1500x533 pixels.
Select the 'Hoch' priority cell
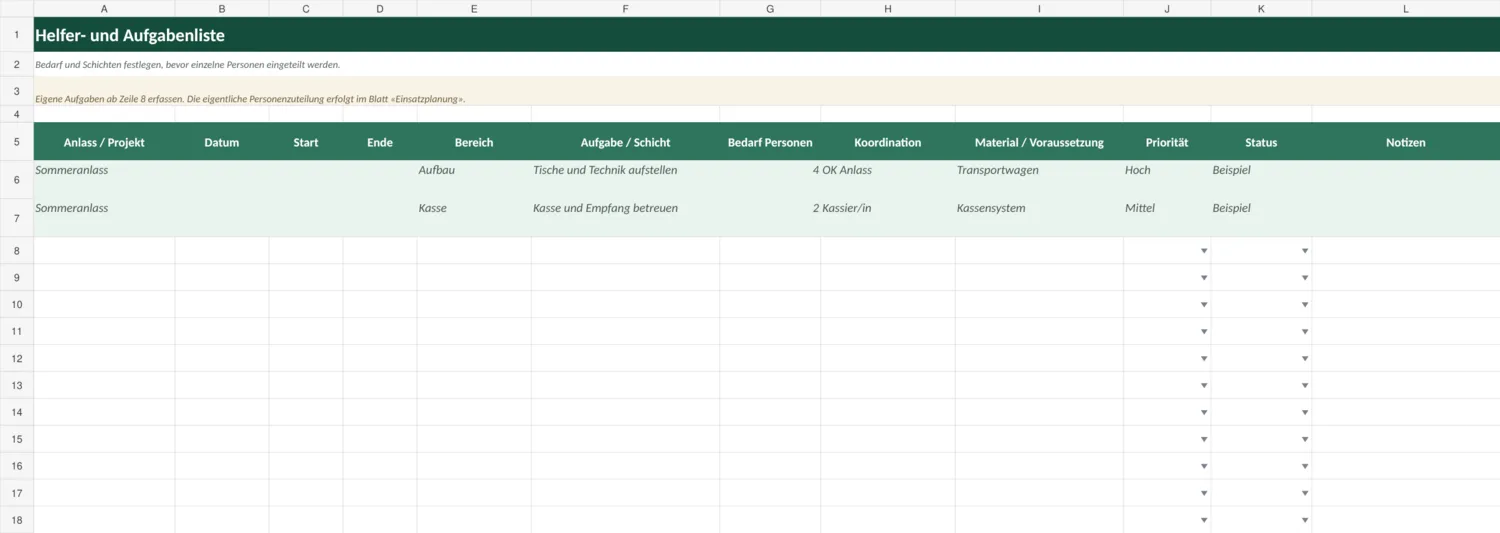(x=1167, y=179)
